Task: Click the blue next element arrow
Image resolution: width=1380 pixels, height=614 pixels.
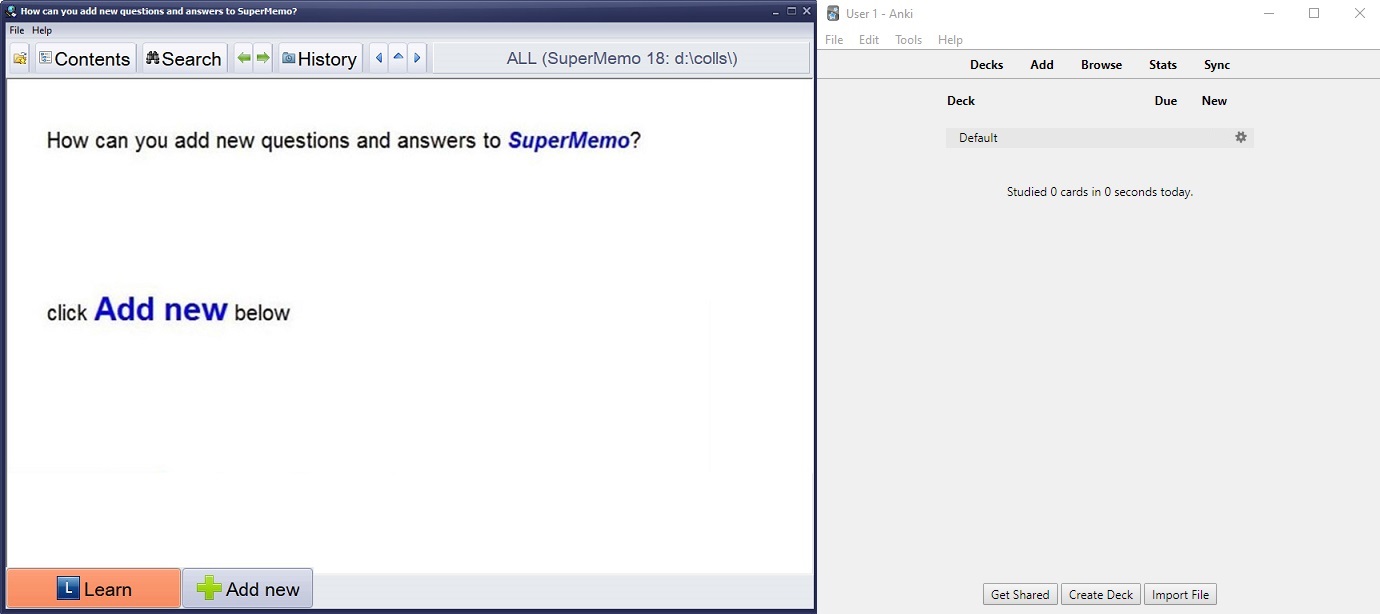Action: (x=417, y=58)
